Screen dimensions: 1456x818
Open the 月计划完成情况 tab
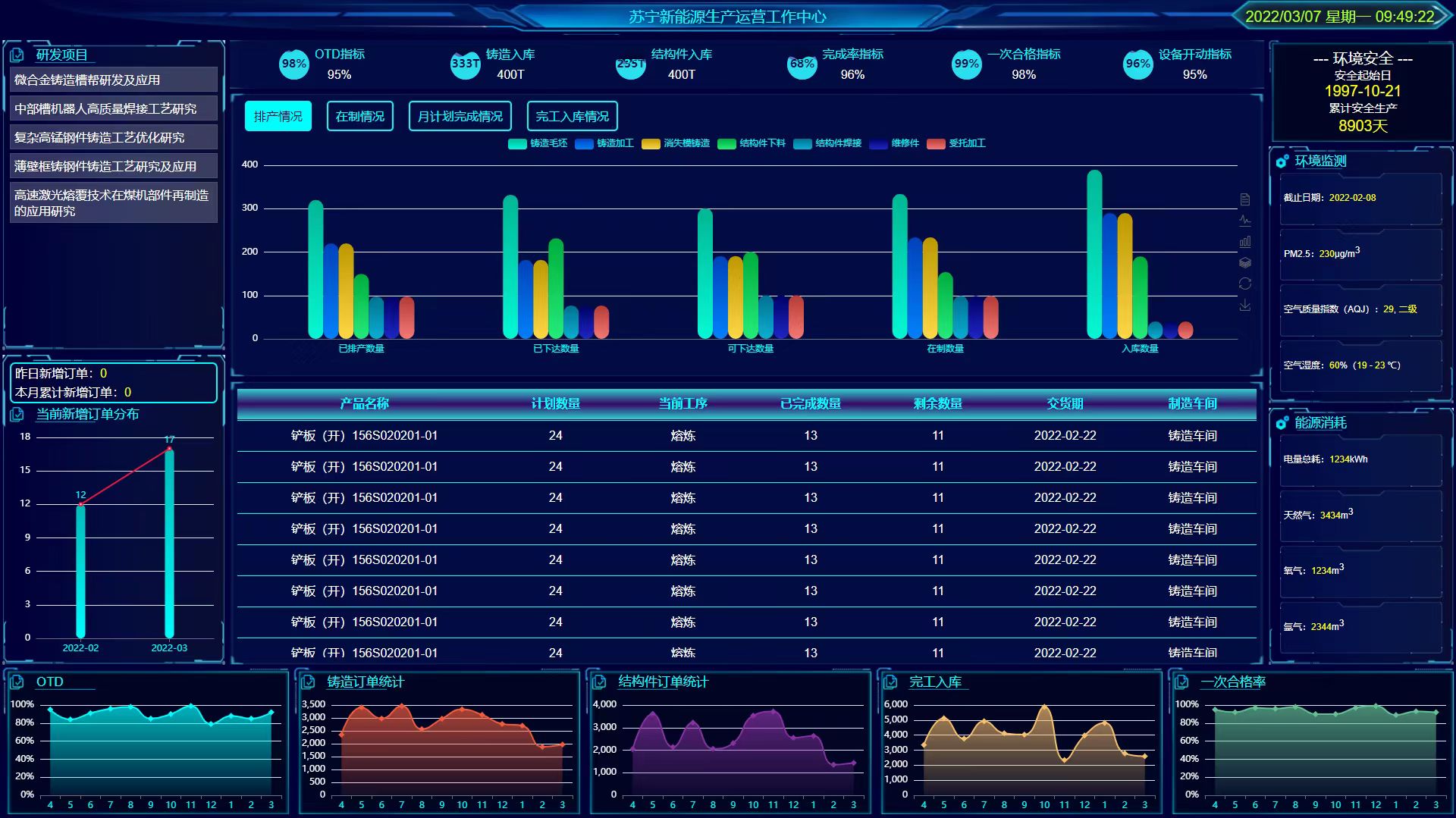tap(460, 116)
